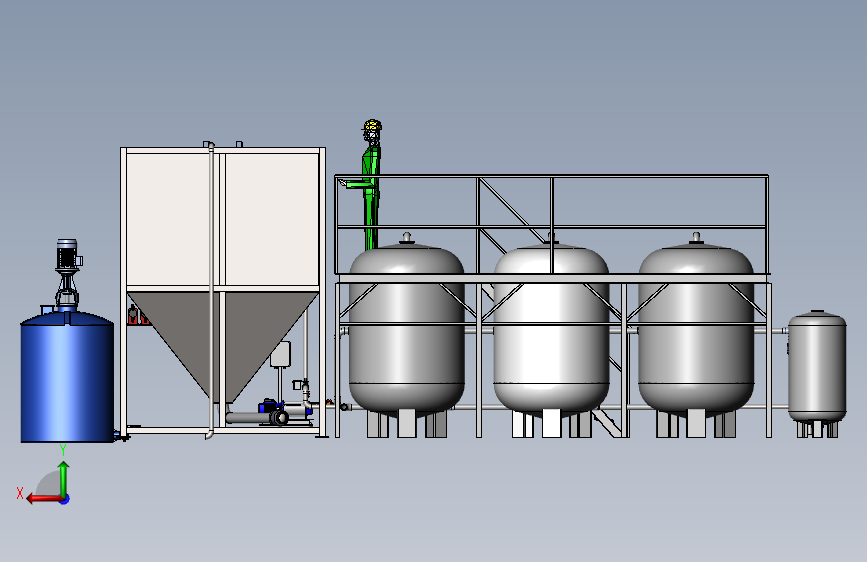This screenshot has width=867, height=562.
Task: Select the gray conical hopper bottom
Action: click(x=223, y=346)
